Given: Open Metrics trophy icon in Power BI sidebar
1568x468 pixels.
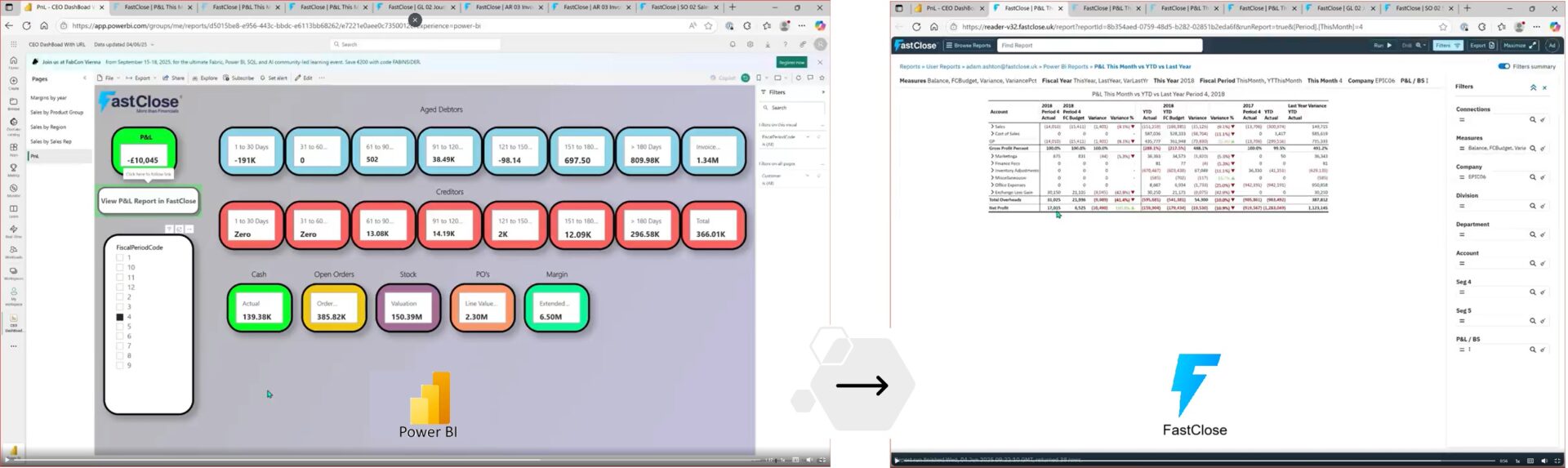Looking at the screenshot, I should tap(13, 169).
